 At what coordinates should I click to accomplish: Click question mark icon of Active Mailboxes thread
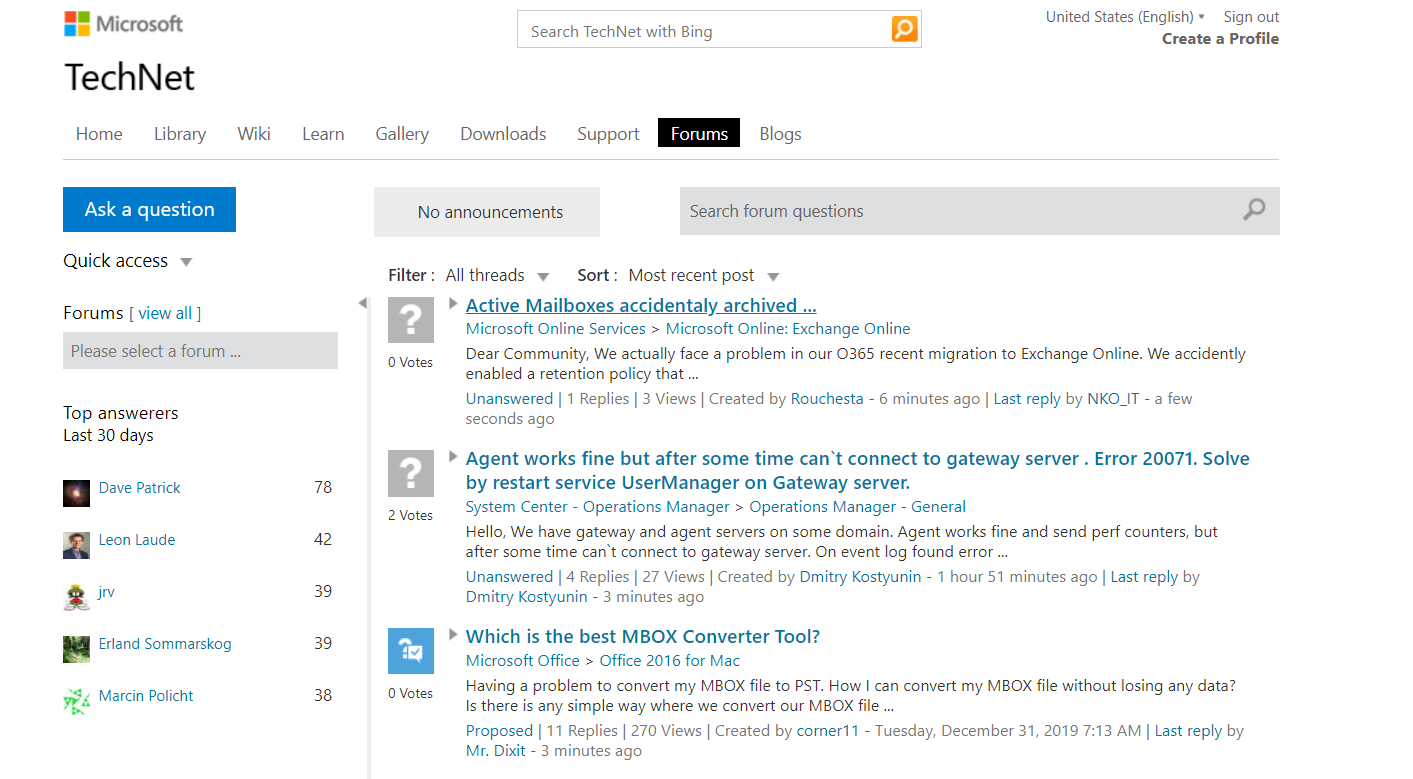[x=411, y=320]
